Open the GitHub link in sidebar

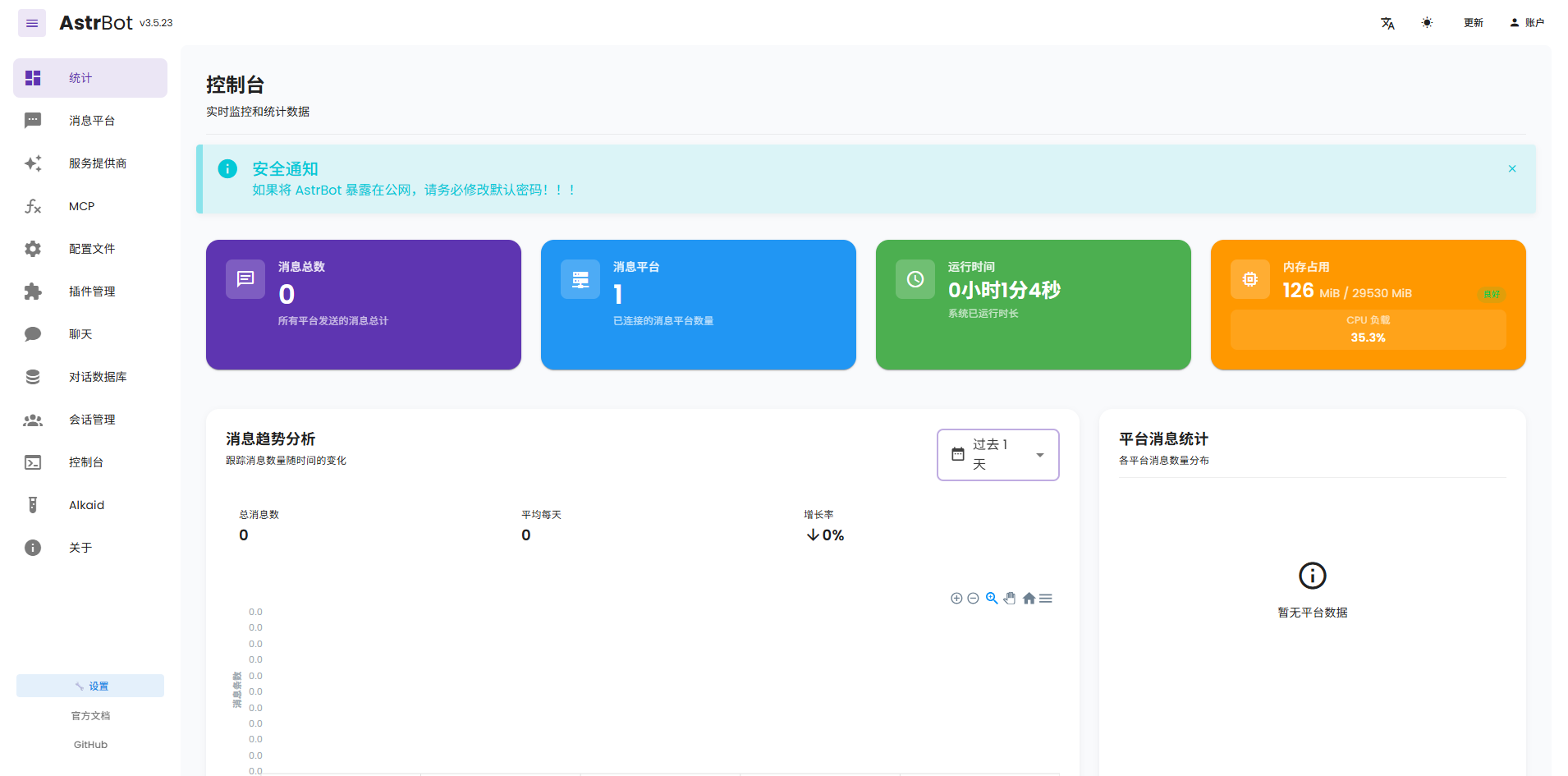pos(90,745)
